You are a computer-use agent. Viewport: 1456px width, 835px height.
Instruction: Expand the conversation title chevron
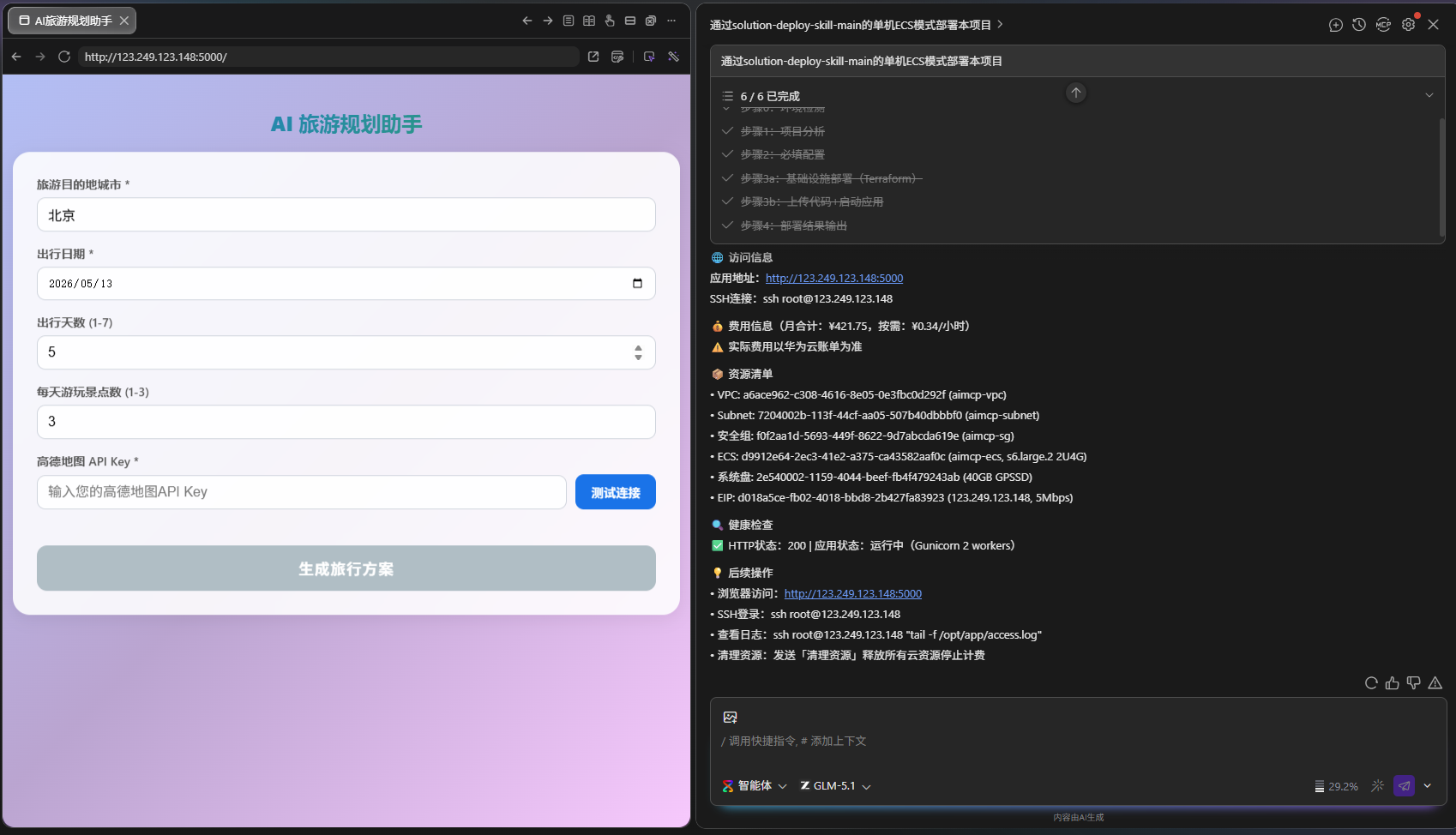pos(1000,25)
